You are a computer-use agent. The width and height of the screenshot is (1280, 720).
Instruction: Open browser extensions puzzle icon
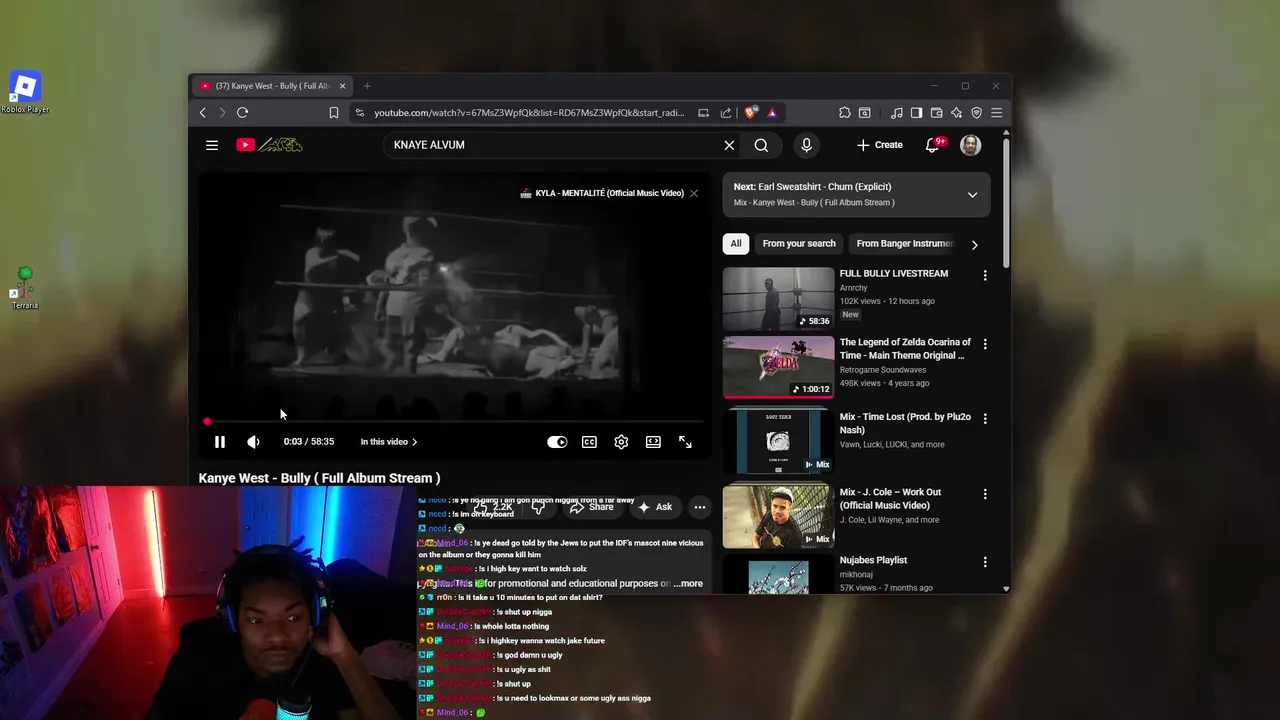point(845,113)
